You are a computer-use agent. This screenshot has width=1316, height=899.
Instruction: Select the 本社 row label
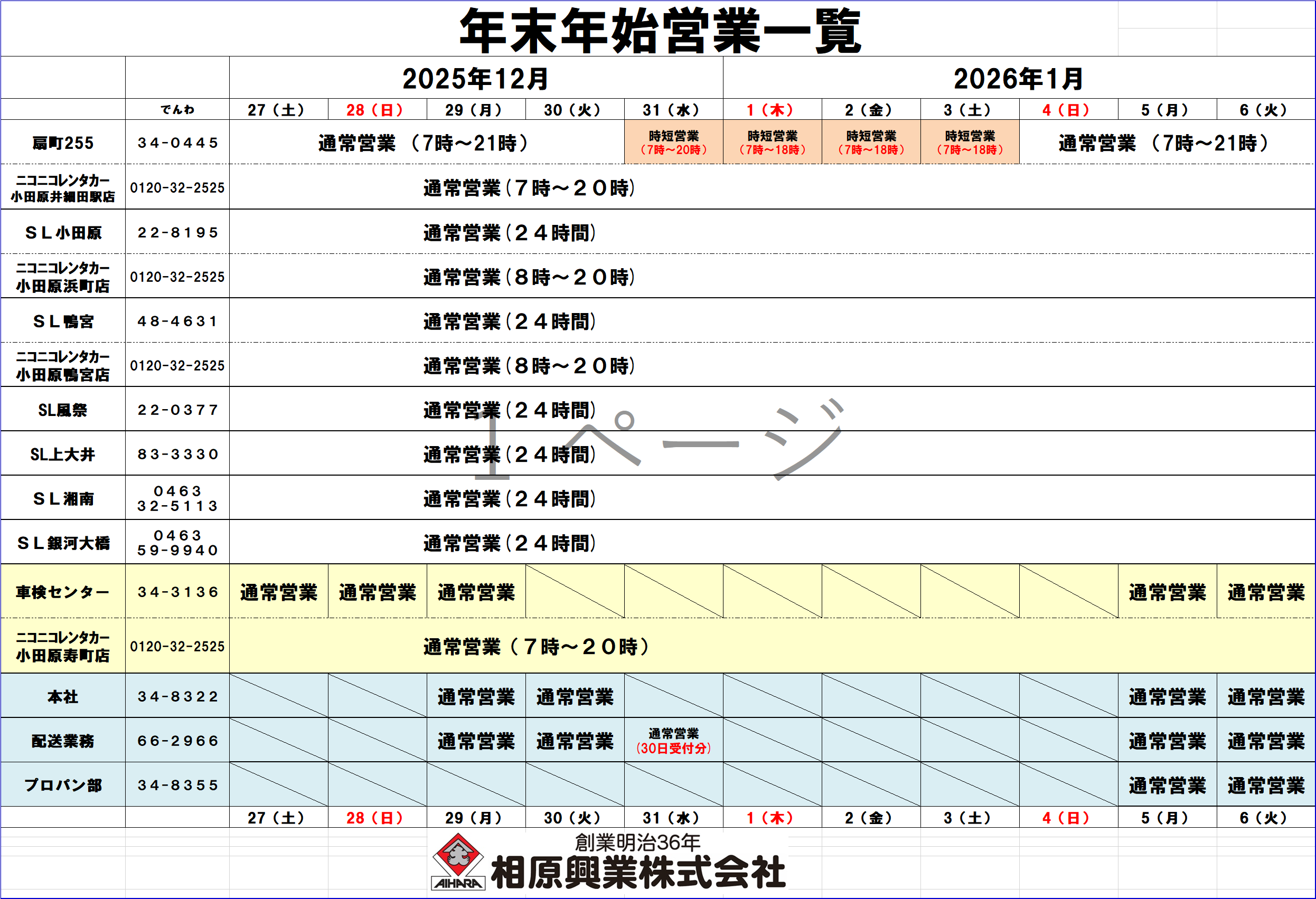[x=63, y=696]
